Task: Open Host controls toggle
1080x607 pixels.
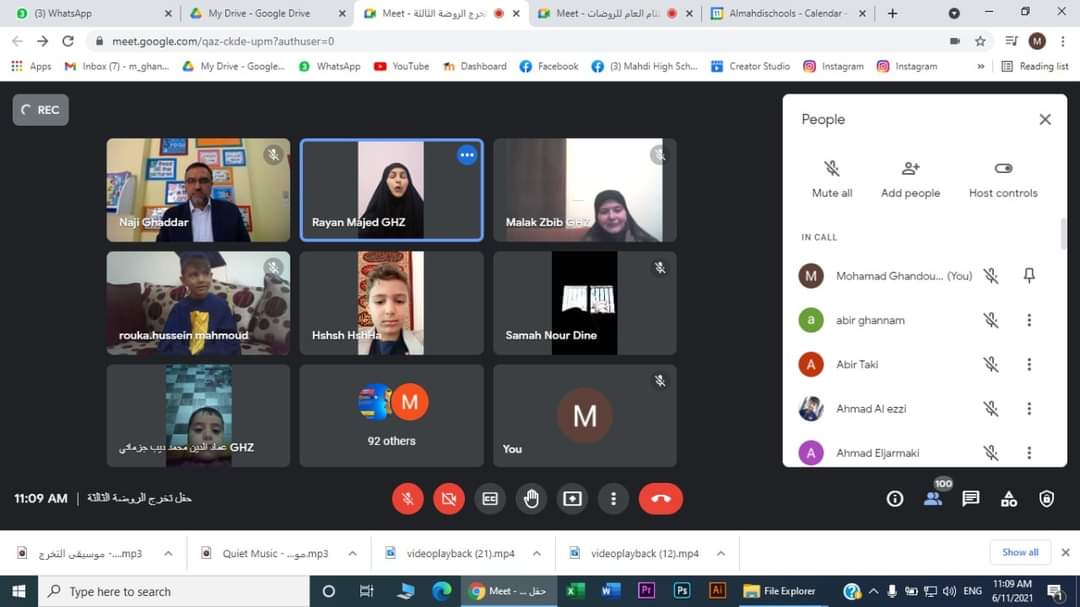Action: (x=1003, y=178)
